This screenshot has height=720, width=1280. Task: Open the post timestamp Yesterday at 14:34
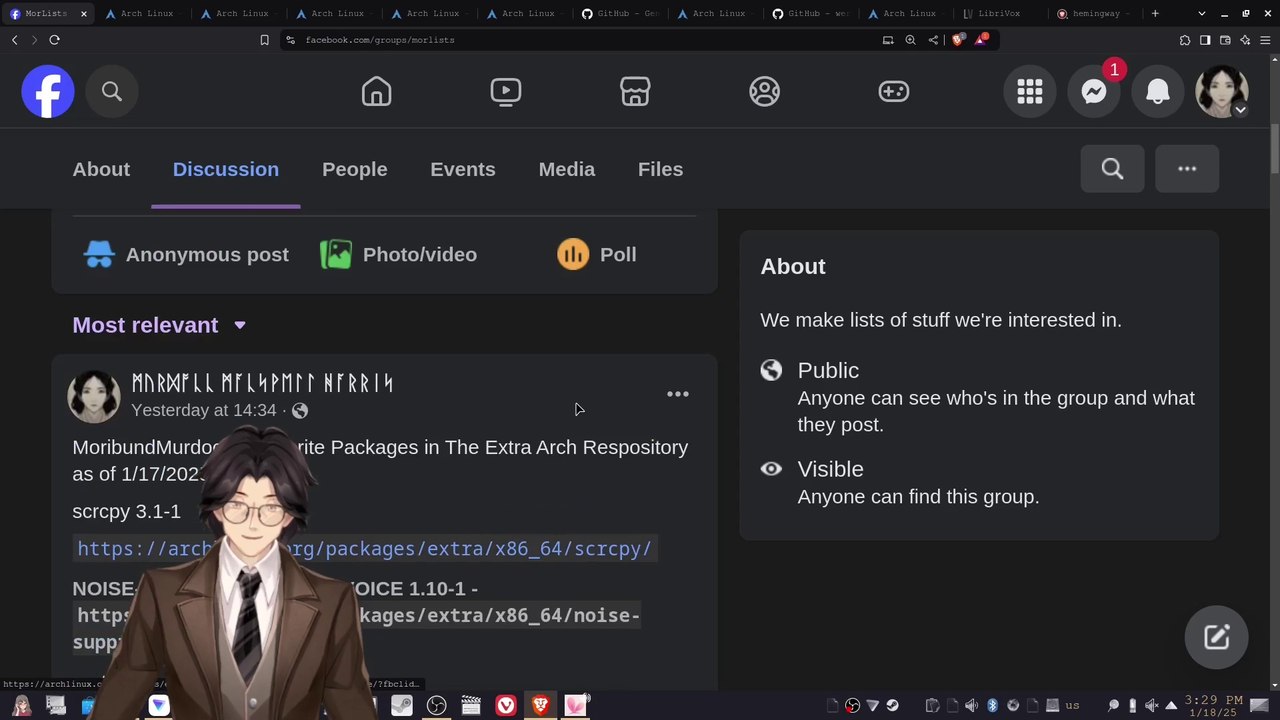(x=204, y=410)
